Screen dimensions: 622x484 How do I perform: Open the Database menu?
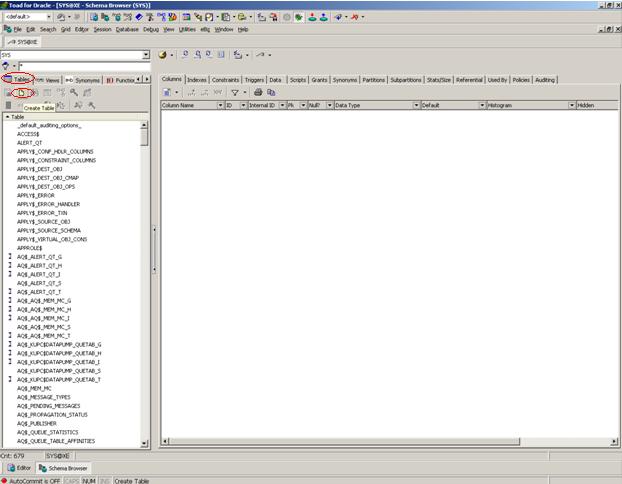click(127, 29)
